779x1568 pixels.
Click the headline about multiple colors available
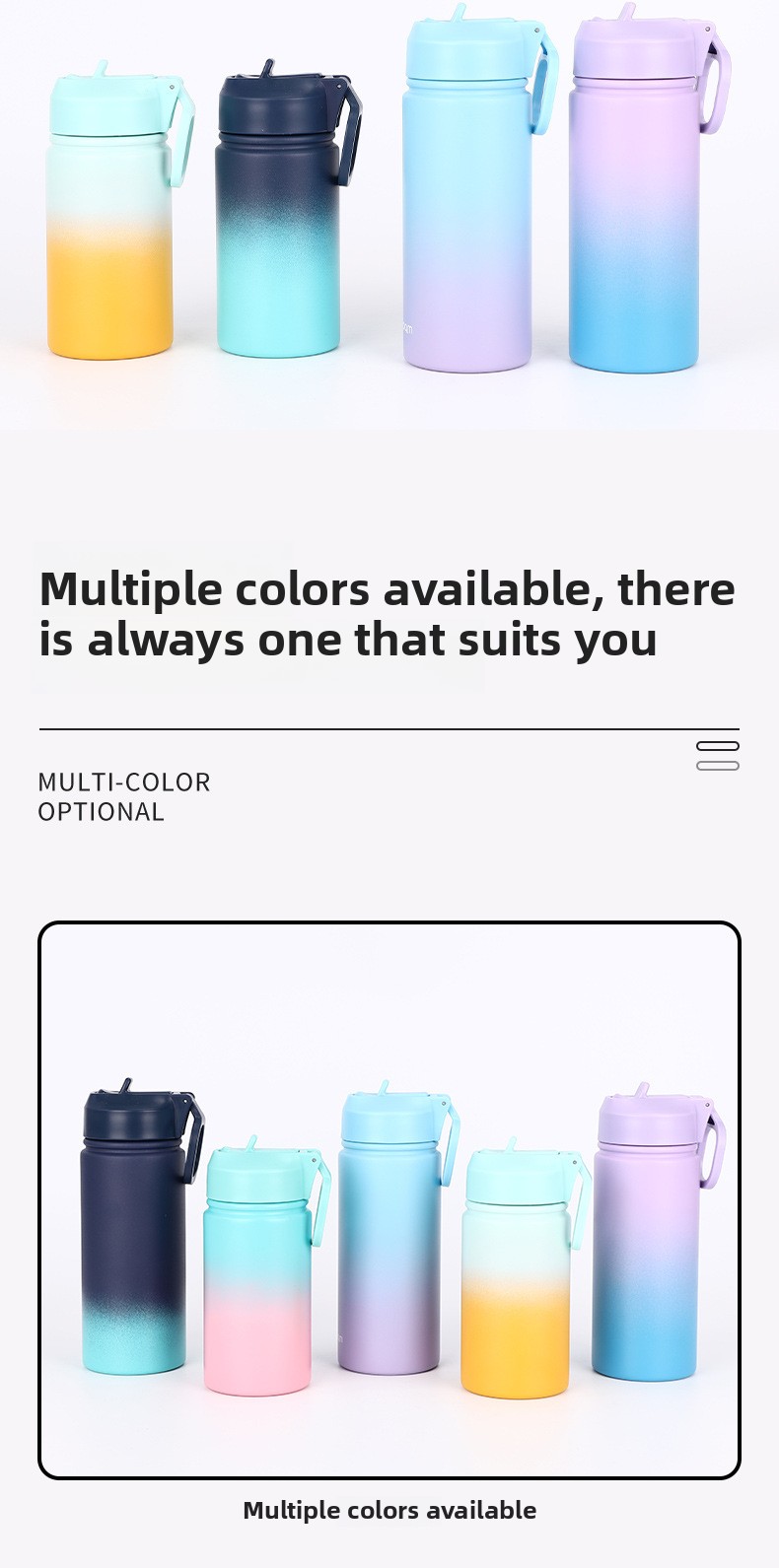pos(387,614)
